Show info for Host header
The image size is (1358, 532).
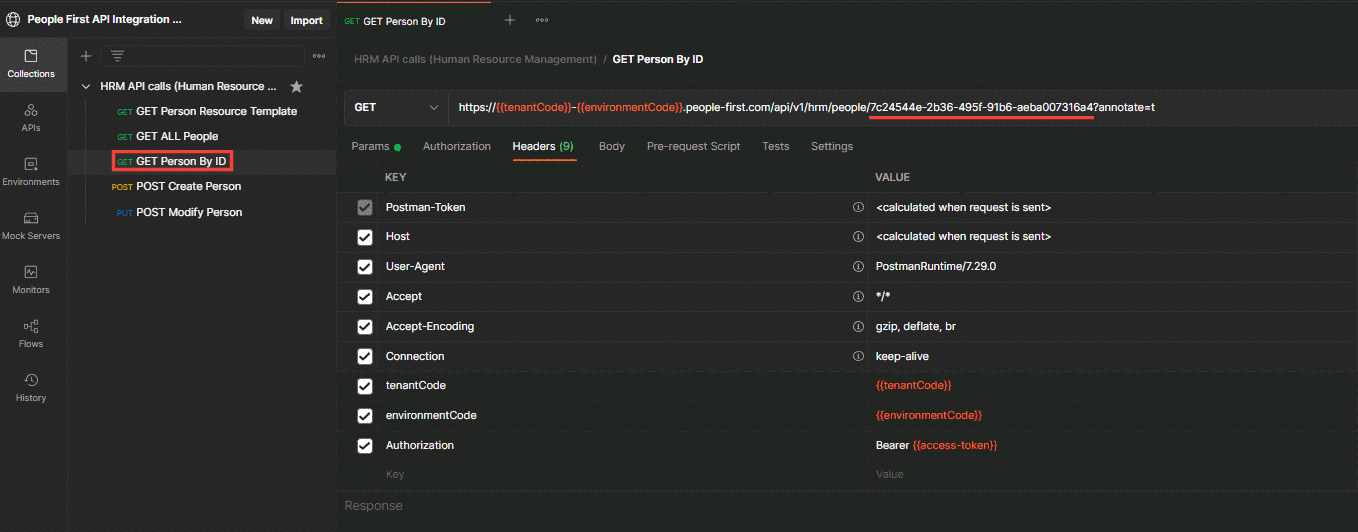tap(857, 237)
